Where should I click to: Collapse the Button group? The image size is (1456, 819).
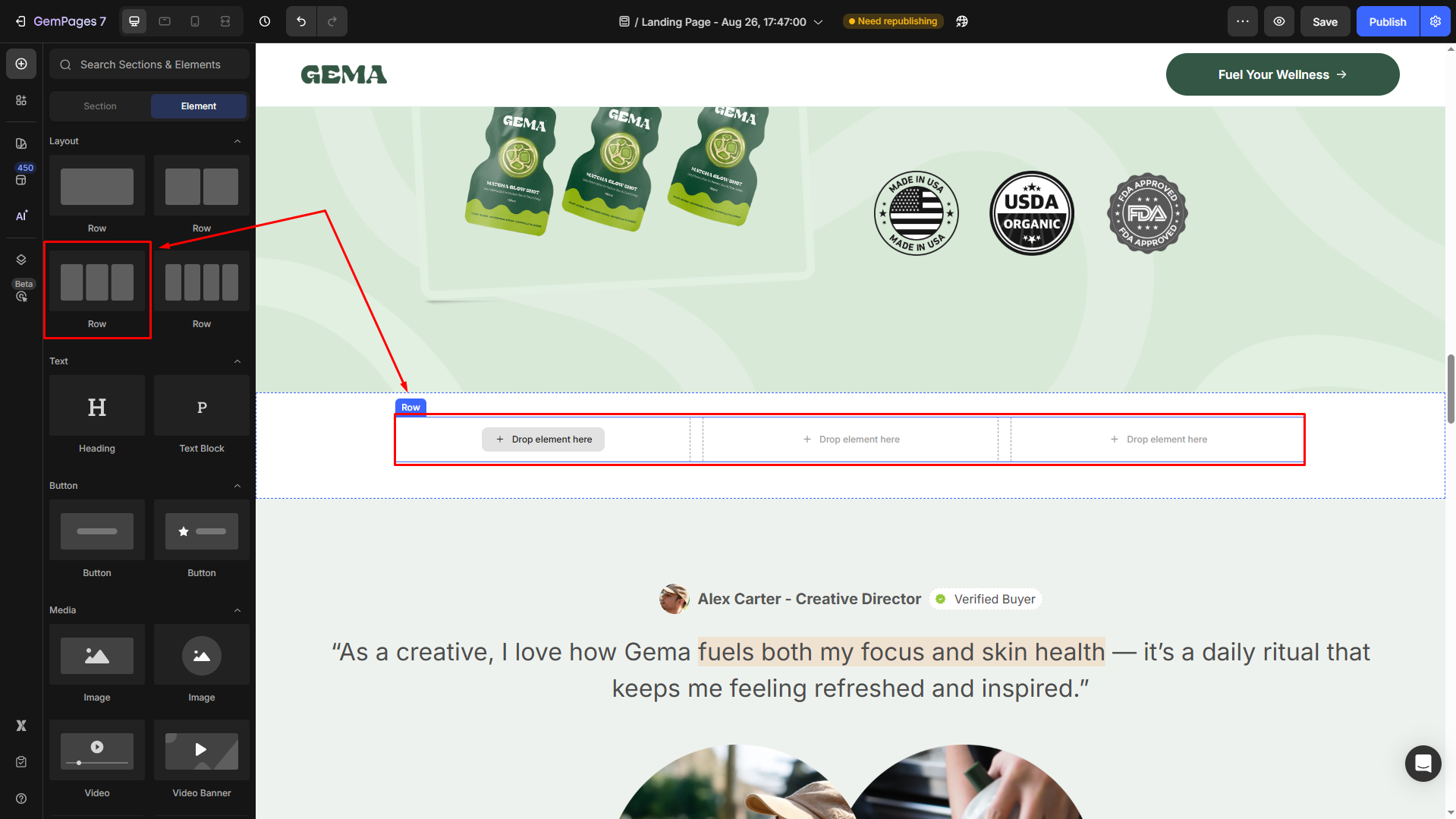[237, 486]
